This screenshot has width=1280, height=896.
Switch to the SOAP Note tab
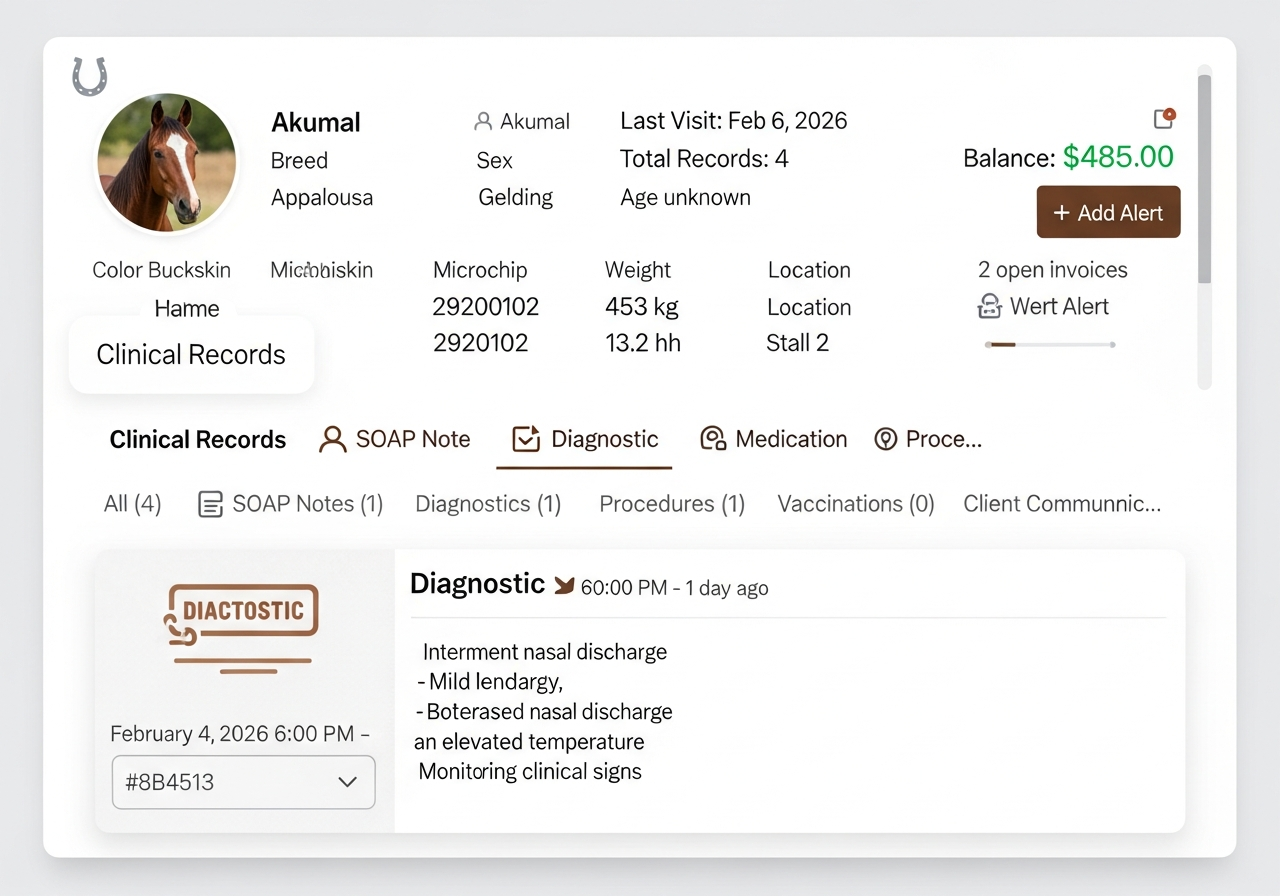click(x=394, y=439)
